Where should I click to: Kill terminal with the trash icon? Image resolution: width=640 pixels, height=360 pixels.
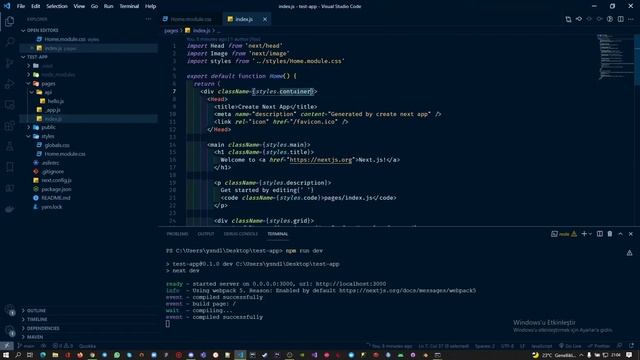click(x=610, y=234)
